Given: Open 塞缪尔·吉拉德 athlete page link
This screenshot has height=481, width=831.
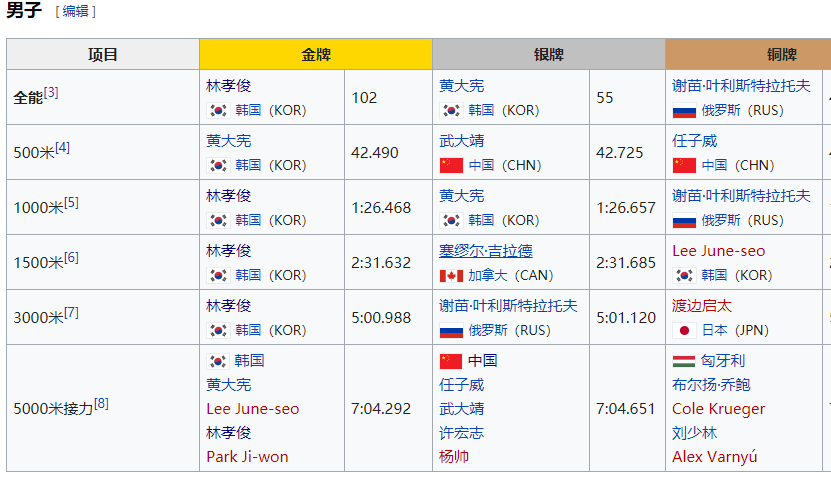Looking at the screenshot, I should (x=486, y=251).
